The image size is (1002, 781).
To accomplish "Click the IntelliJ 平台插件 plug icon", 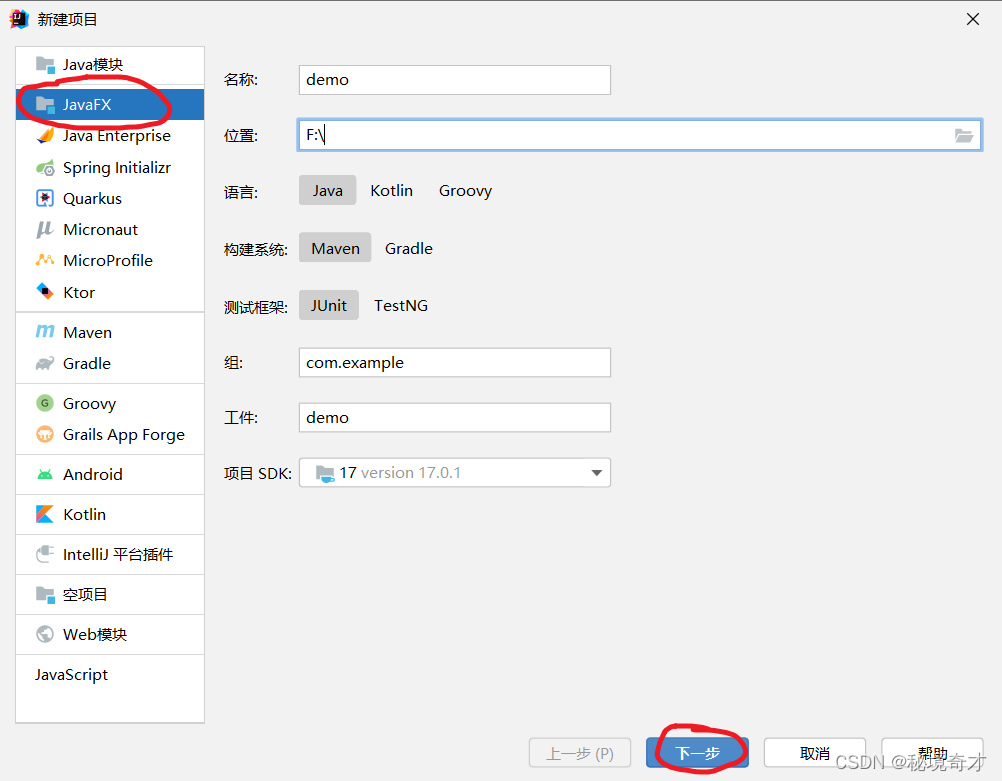I will (x=45, y=554).
